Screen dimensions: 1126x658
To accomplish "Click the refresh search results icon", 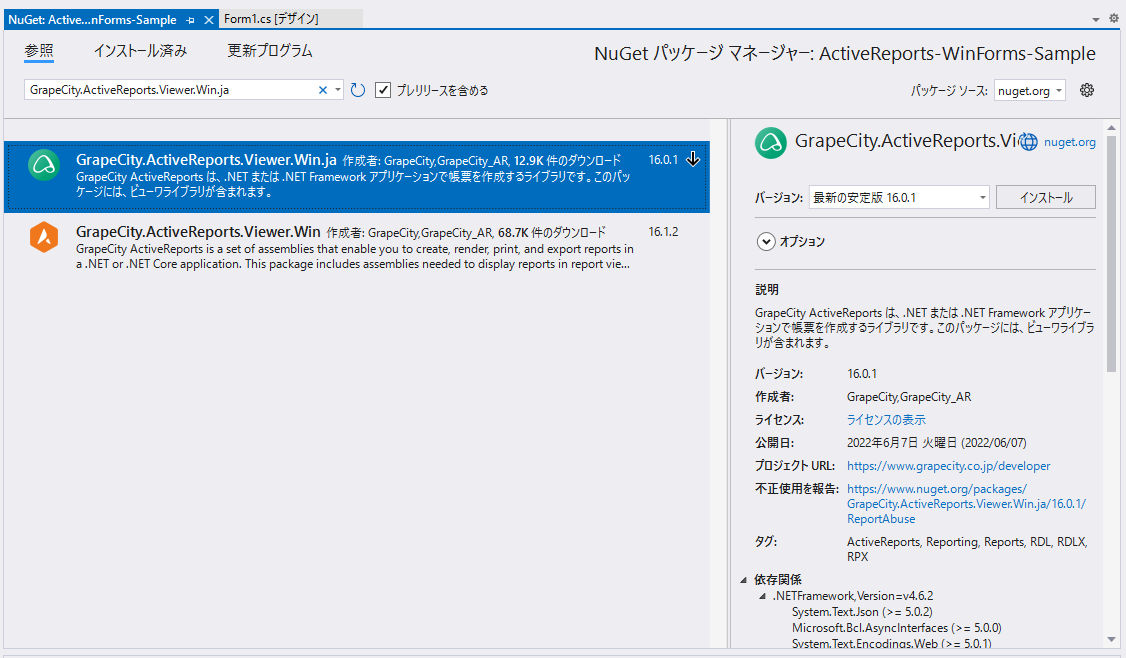I will (358, 90).
